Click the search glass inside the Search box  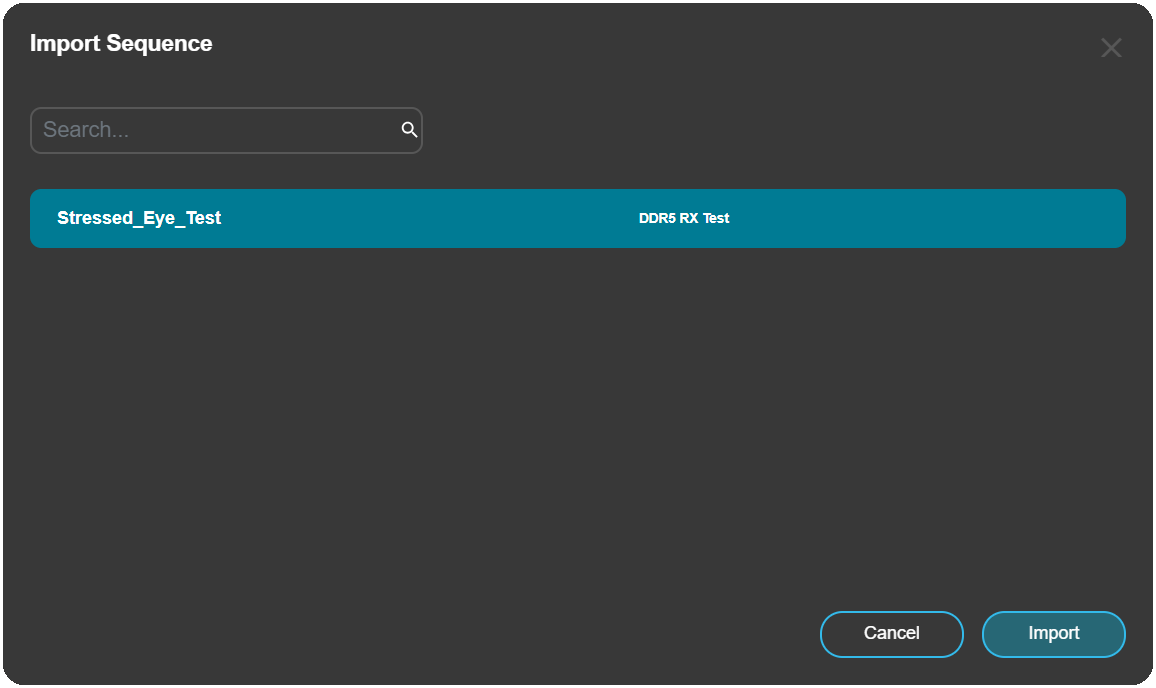(408, 130)
